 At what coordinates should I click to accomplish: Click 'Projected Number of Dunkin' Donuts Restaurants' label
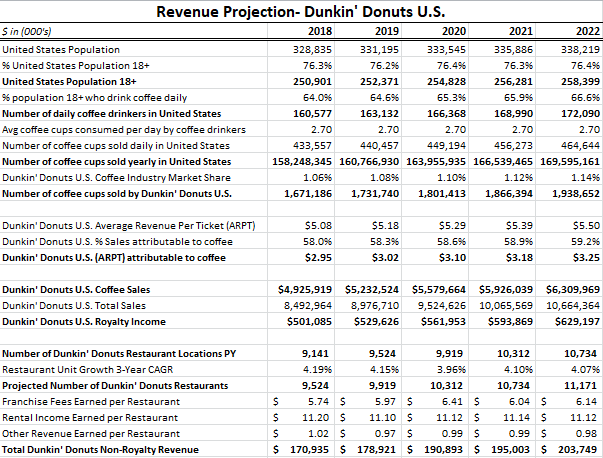click(x=115, y=386)
